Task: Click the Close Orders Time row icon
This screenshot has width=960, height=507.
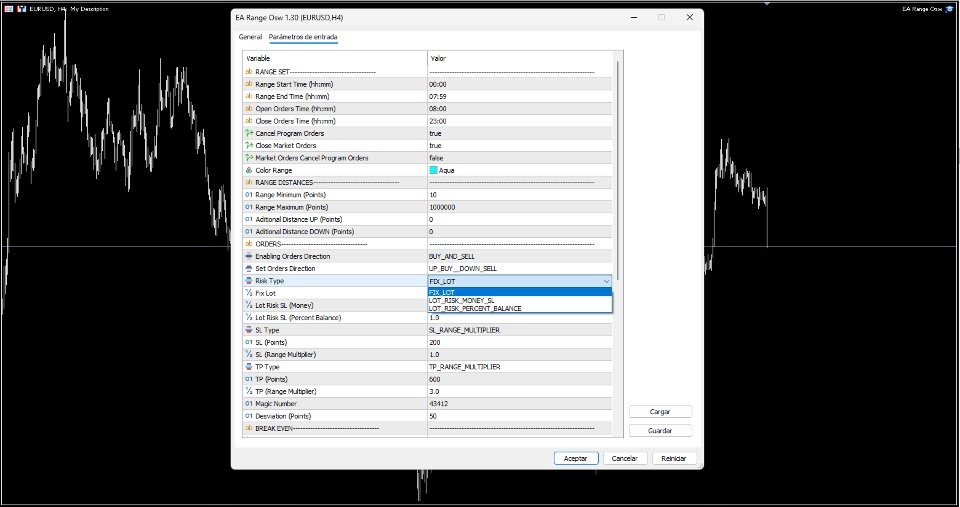Action: coord(249,121)
